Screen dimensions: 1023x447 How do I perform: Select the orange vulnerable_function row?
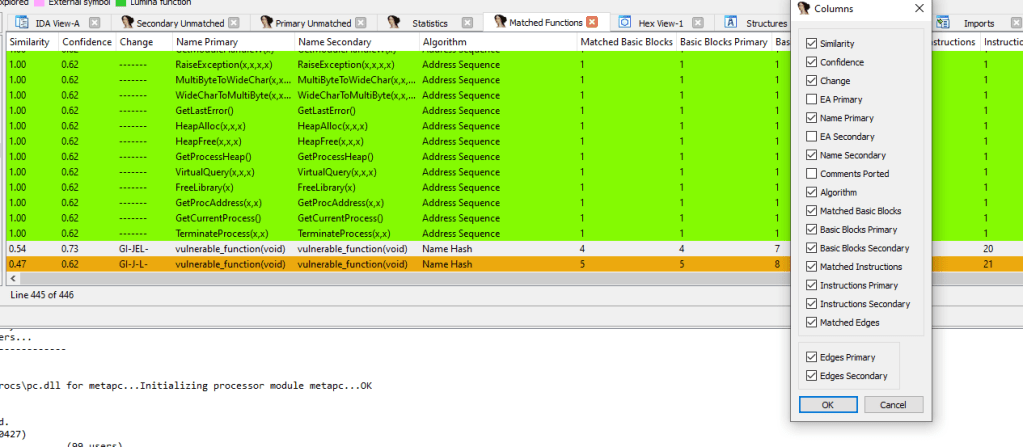tap(300, 264)
